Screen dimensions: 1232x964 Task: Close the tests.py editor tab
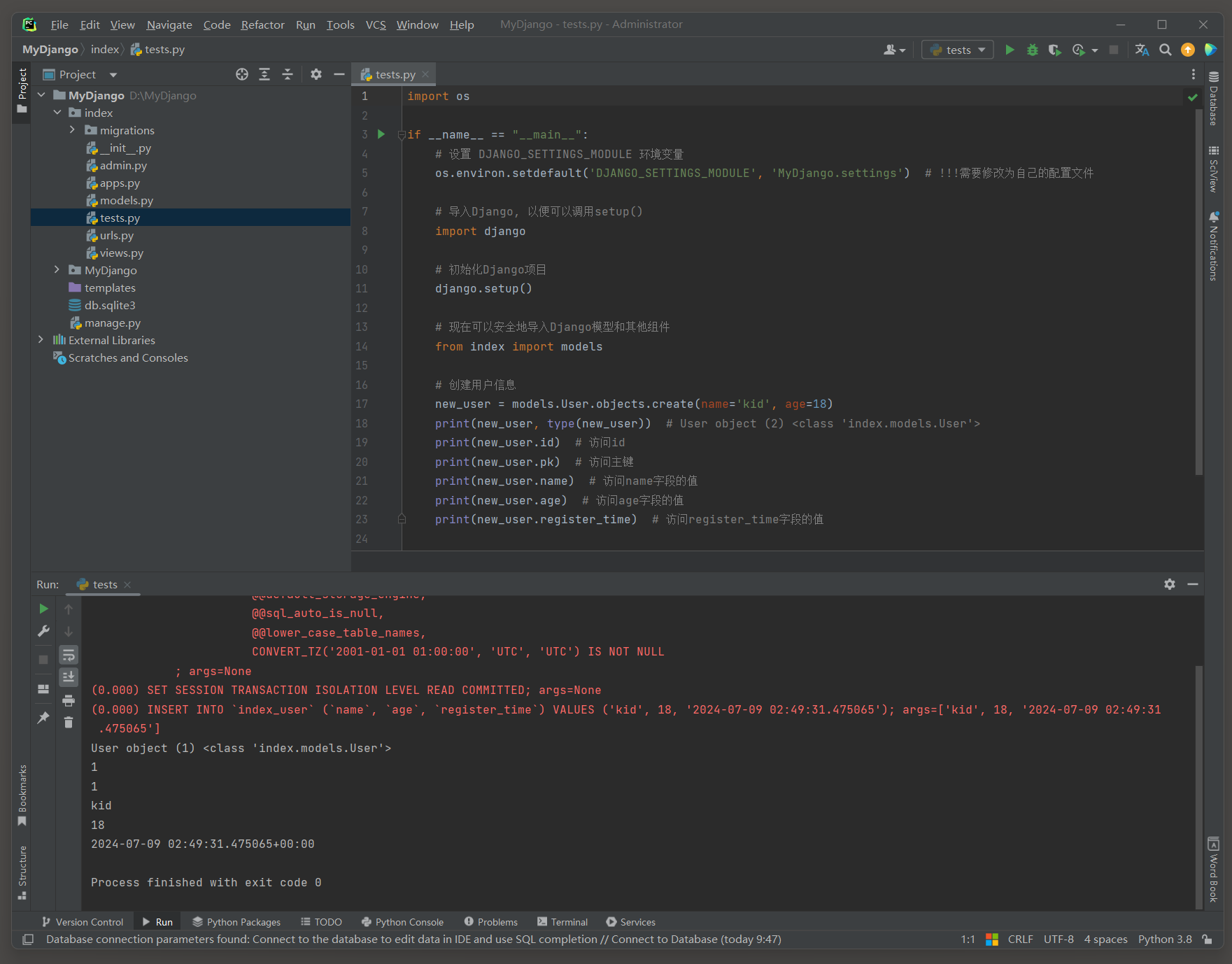click(425, 74)
